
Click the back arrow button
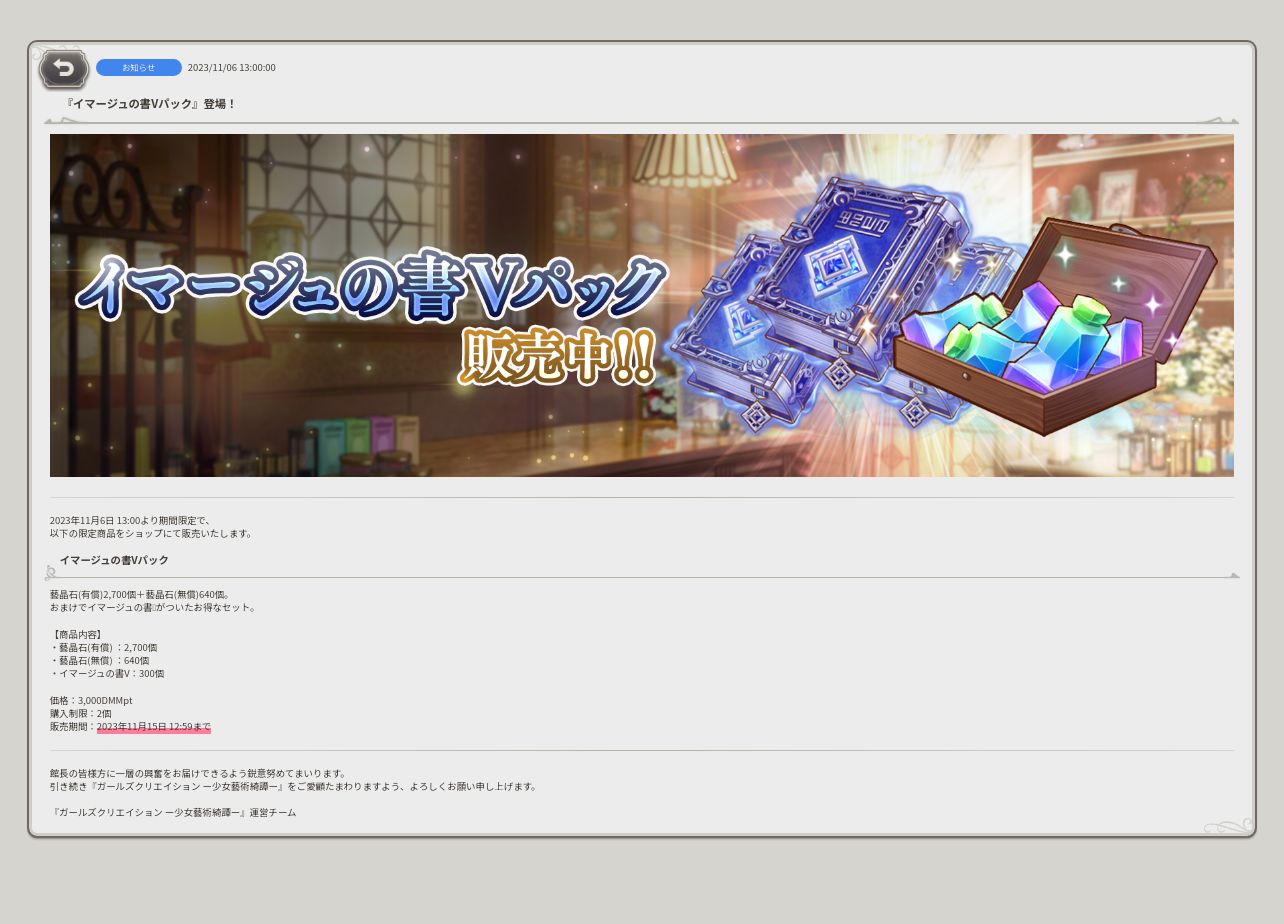pos(64,69)
